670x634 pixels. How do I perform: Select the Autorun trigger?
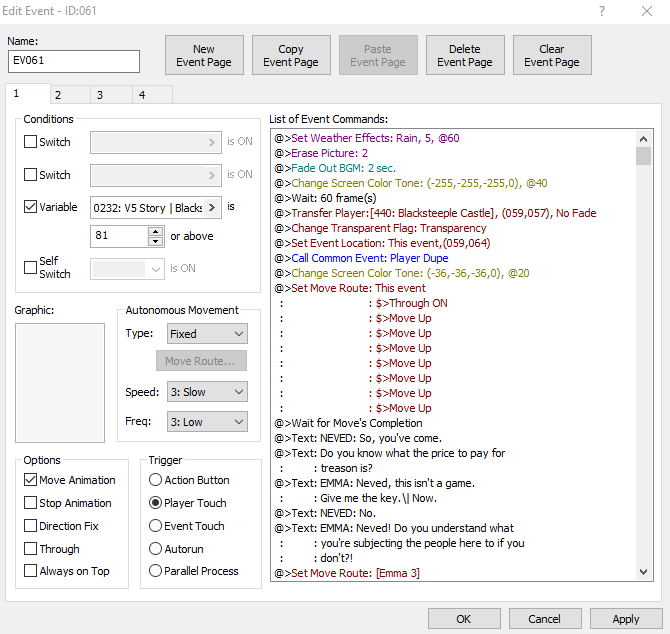155,549
